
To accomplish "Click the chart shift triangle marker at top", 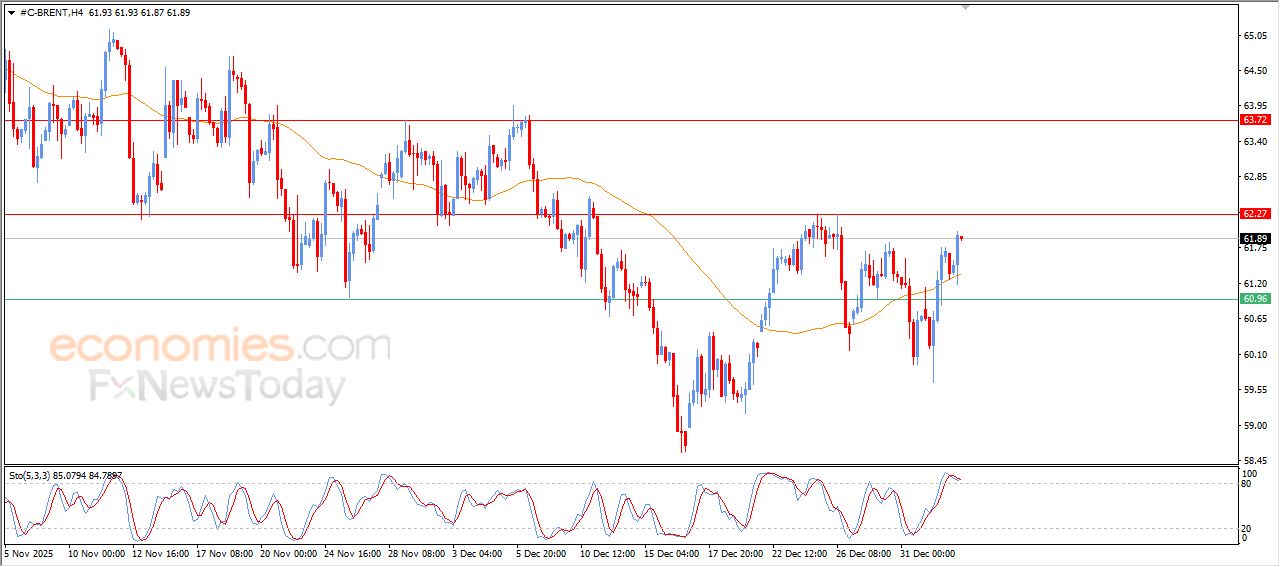I will 965,7.
